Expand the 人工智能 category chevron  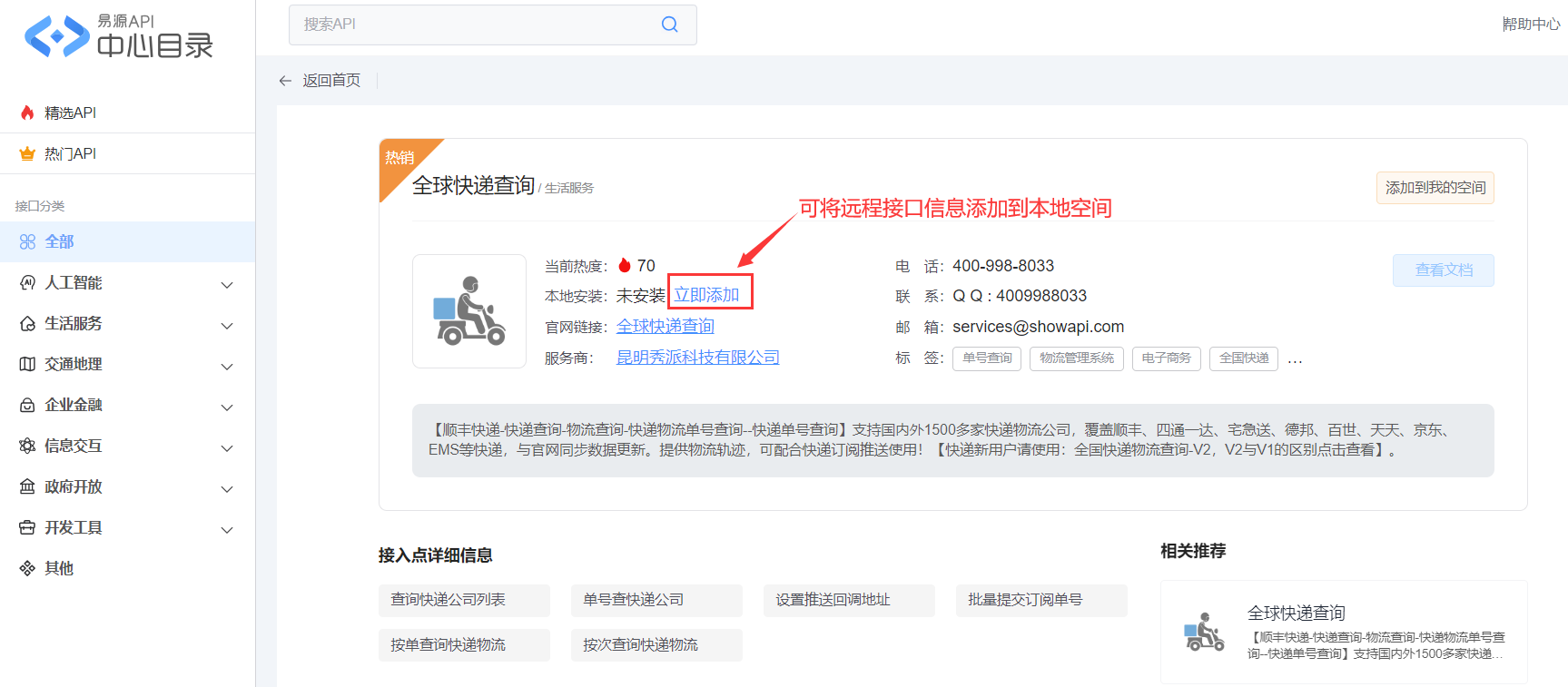227,284
